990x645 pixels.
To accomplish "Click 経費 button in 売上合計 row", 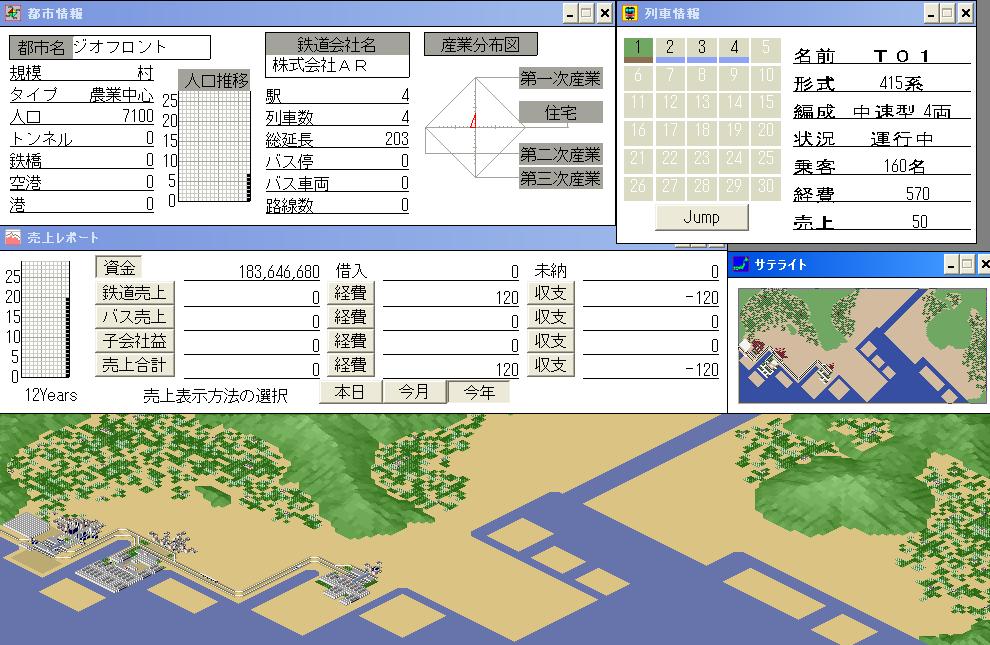I will pyautogui.click(x=350, y=365).
